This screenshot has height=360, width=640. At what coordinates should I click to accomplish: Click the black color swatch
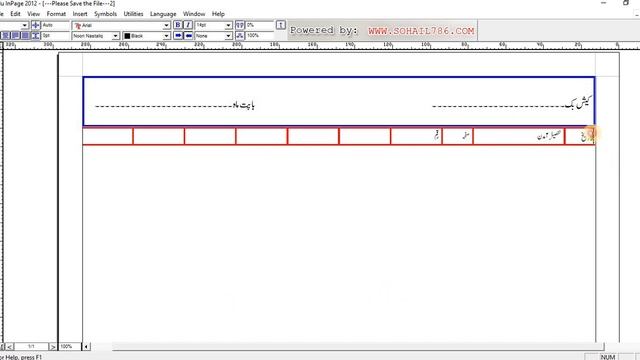(127, 36)
